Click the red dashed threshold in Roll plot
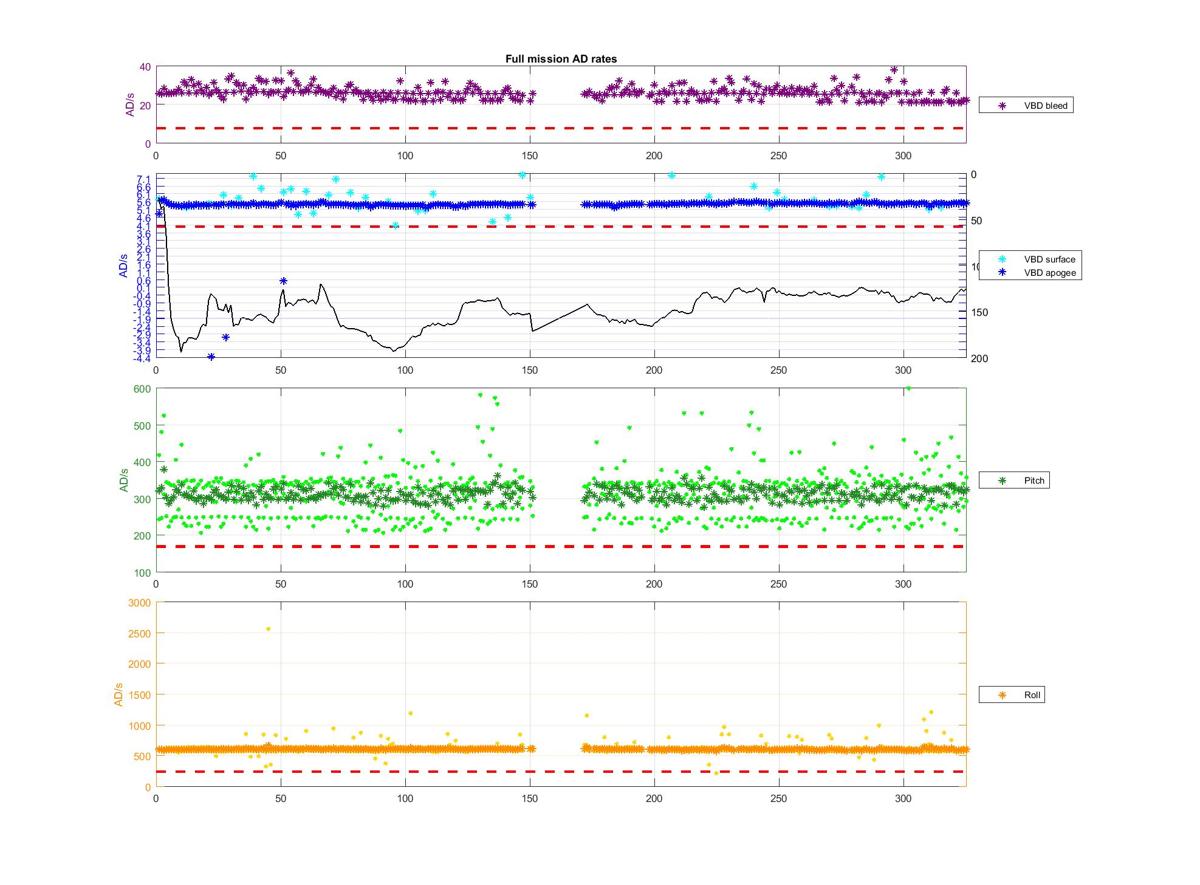 click(560, 772)
